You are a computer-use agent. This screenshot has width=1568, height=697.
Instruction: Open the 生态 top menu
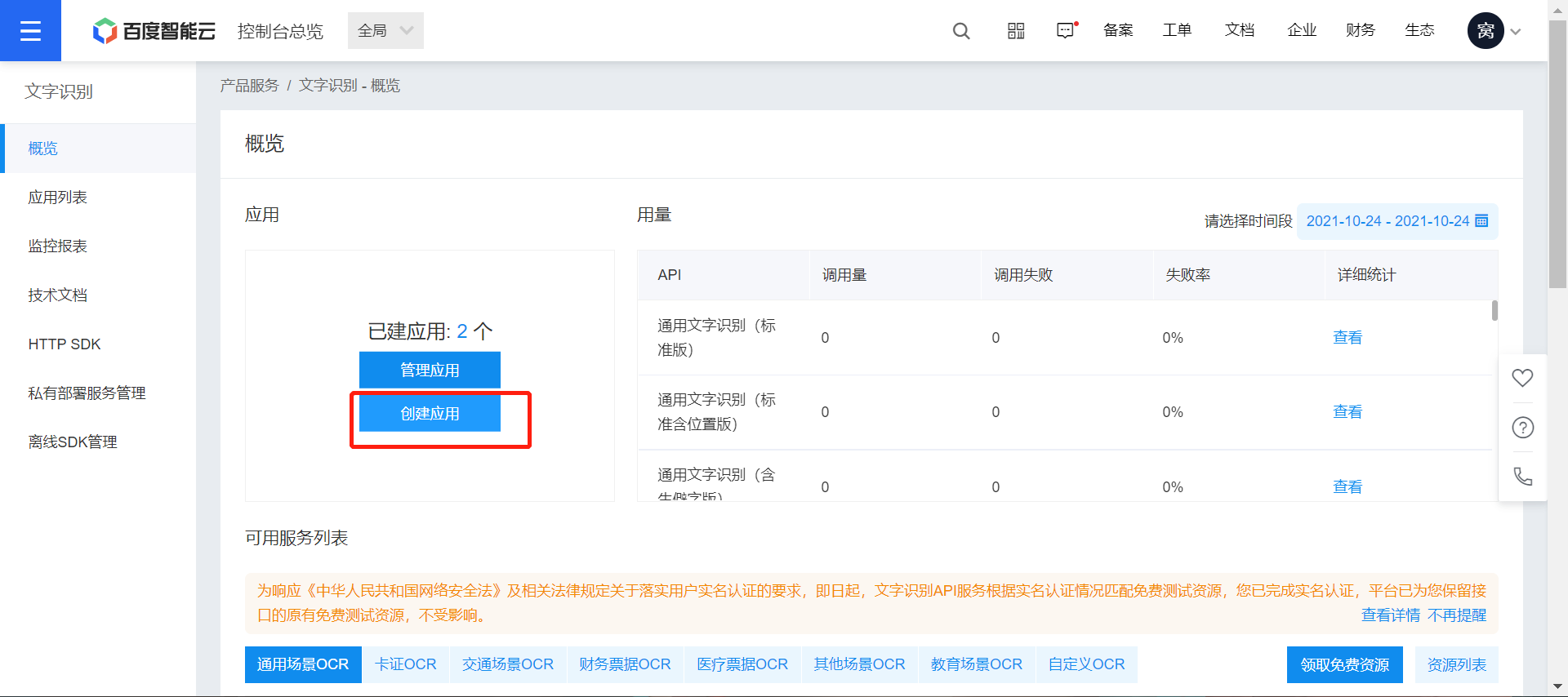pyautogui.click(x=1419, y=30)
